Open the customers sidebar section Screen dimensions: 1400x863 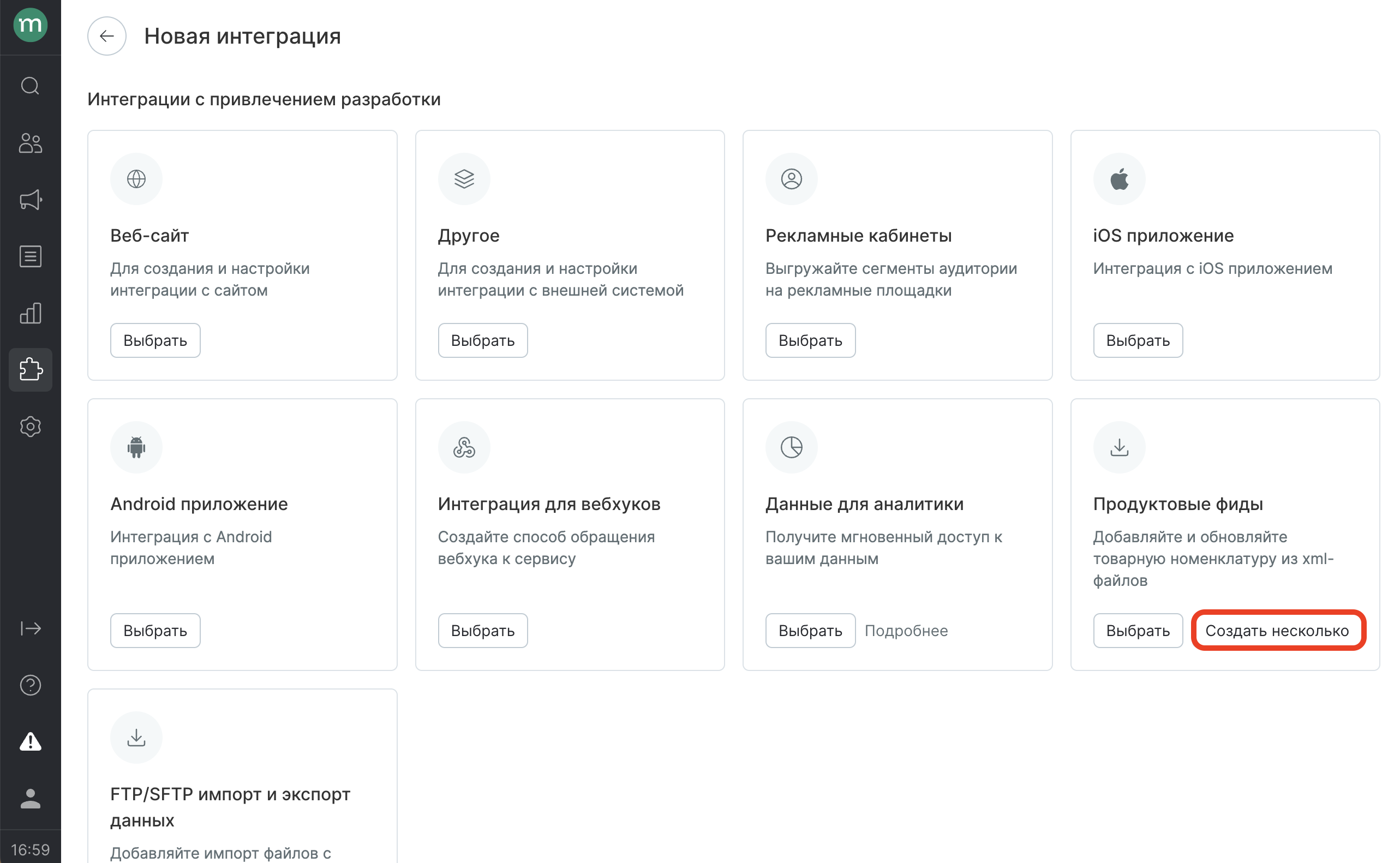point(30,143)
